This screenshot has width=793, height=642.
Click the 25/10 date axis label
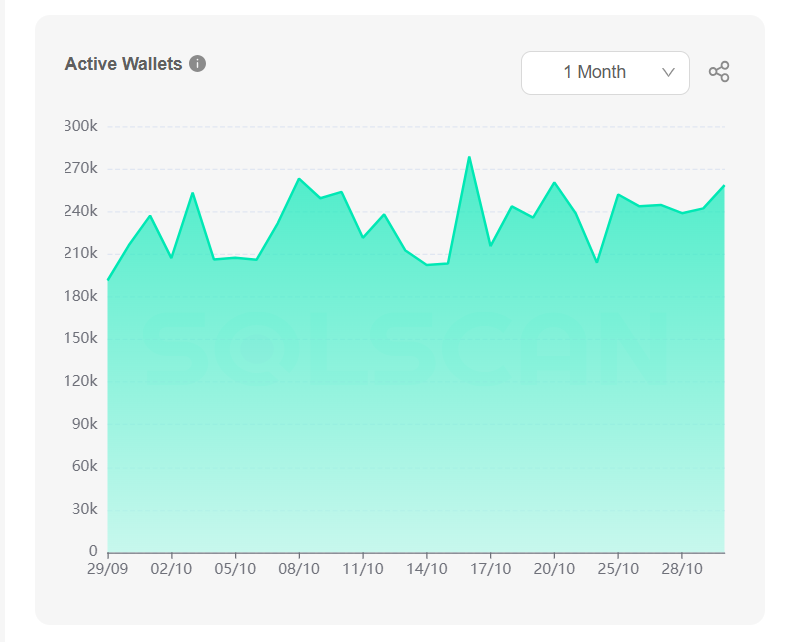(619, 568)
